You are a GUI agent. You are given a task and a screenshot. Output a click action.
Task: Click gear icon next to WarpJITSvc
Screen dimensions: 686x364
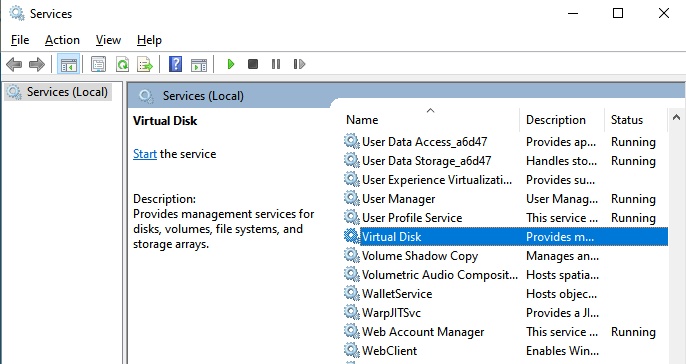click(351, 312)
